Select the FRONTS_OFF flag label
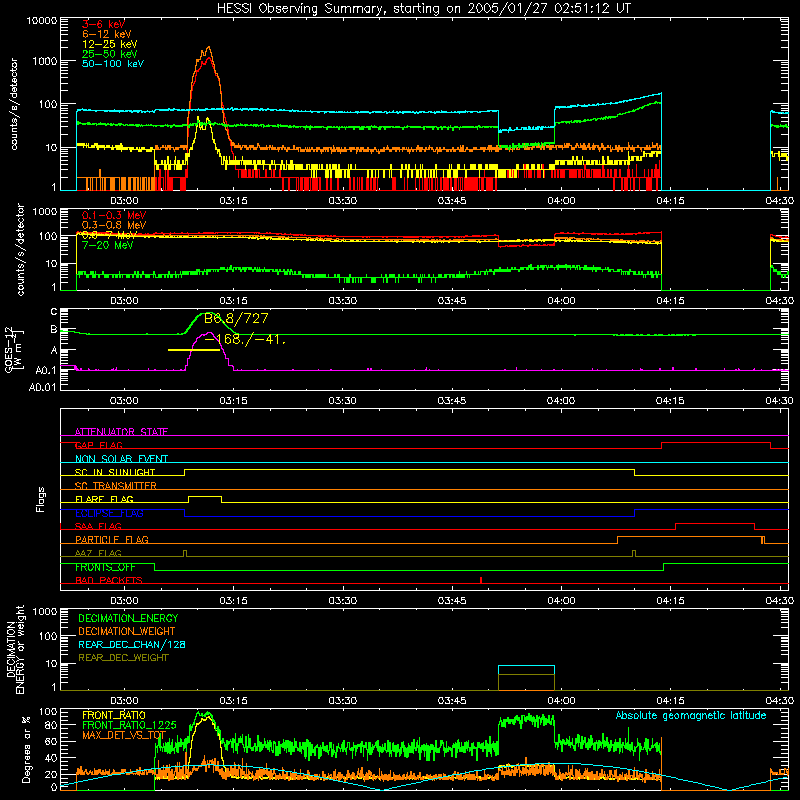Screen dimensions: 800x800 tap(105, 567)
